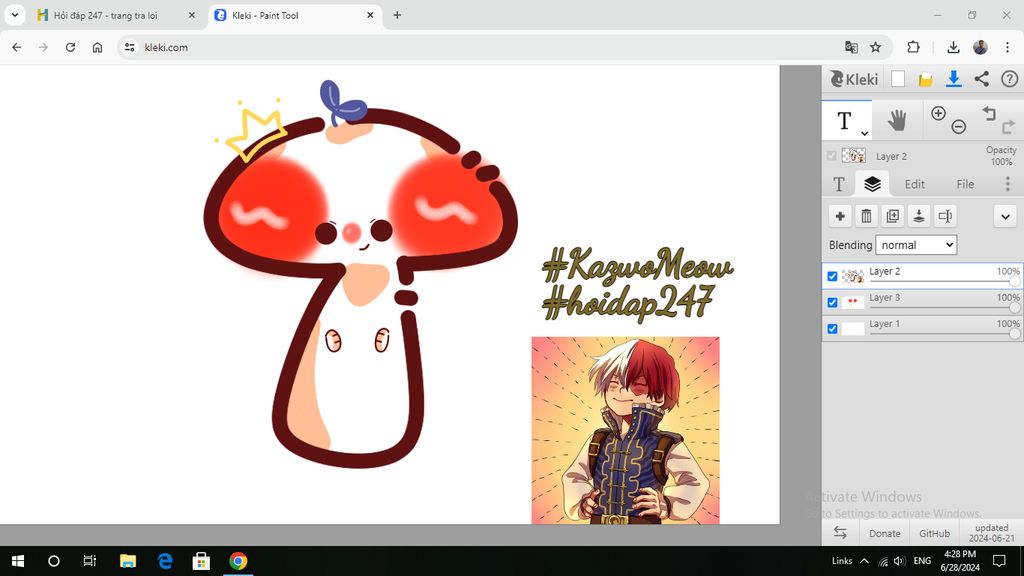This screenshot has height=576, width=1024.
Task: Open File Explorer from the taskbar
Action: pos(128,561)
